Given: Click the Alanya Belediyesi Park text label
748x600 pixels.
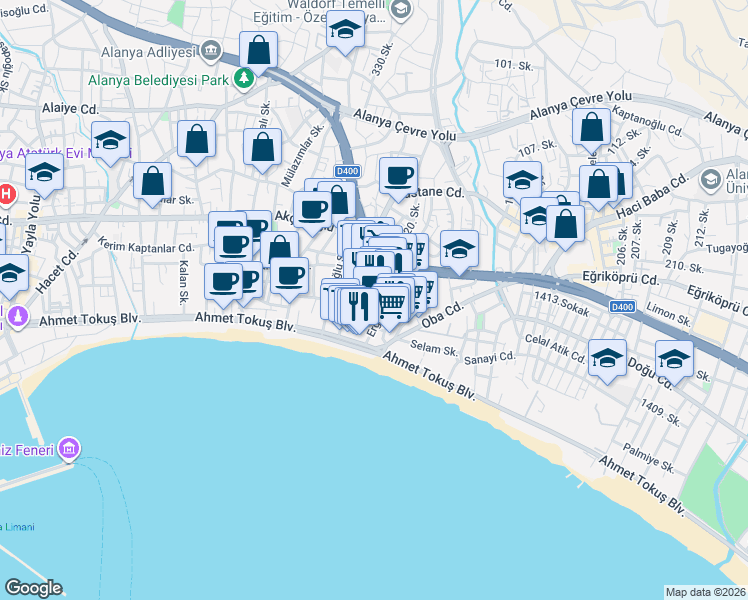Looking at the screenshot, I should click(x=158, y=80).
